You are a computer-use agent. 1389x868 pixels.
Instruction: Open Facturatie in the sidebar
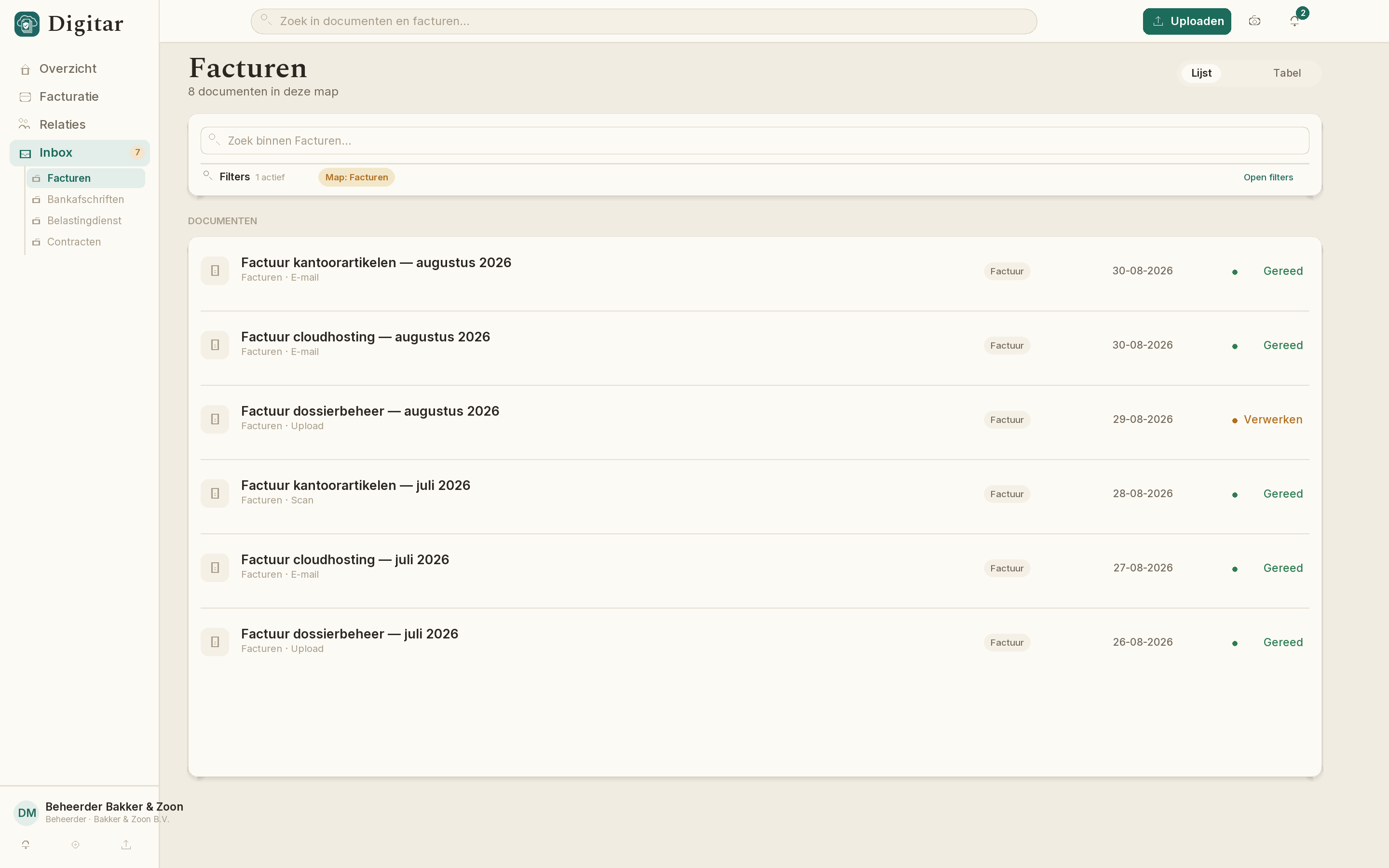tap(80, 97)
